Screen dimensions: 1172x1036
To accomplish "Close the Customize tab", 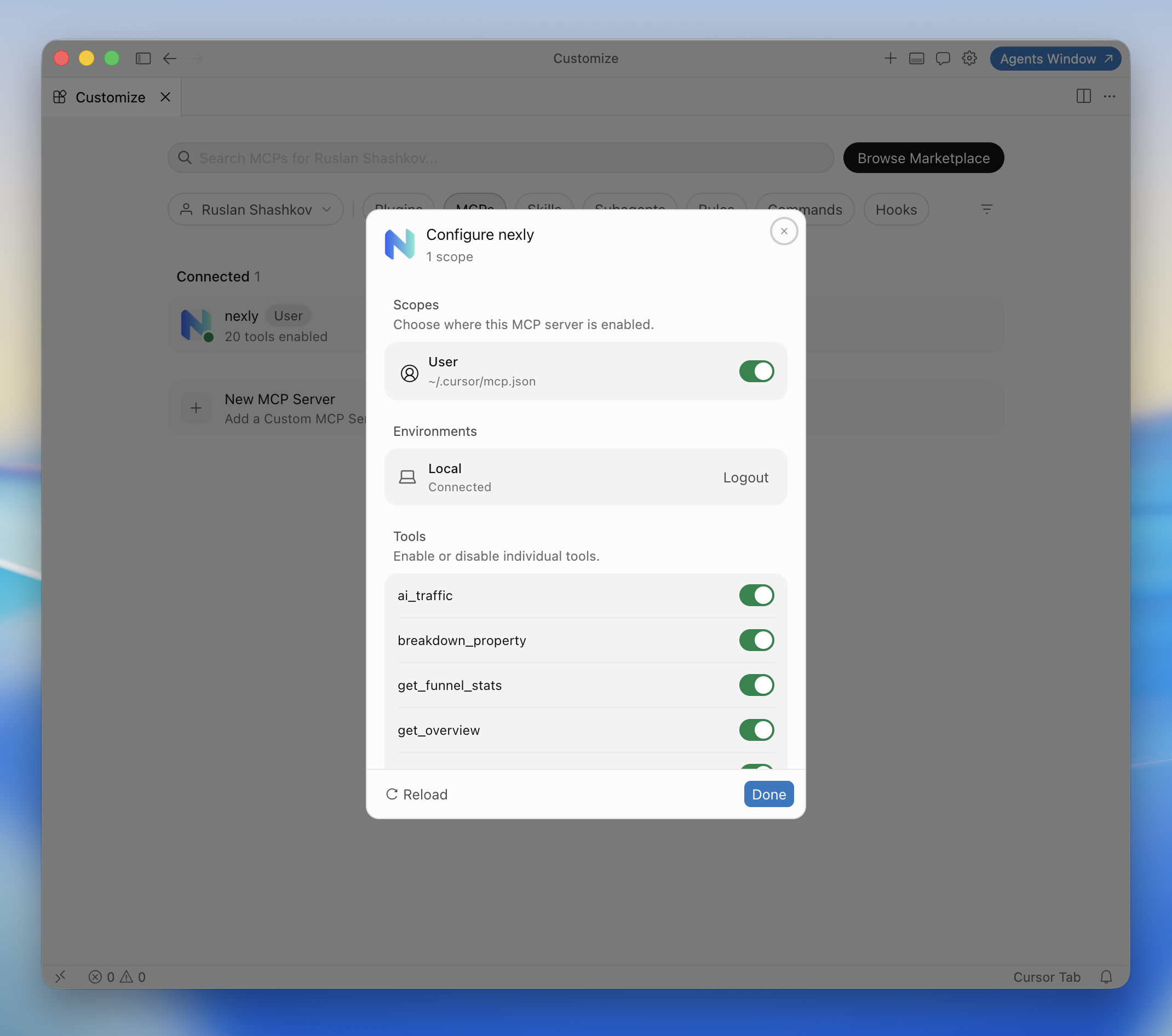I will pyautogui.click(x=165, y=97).
